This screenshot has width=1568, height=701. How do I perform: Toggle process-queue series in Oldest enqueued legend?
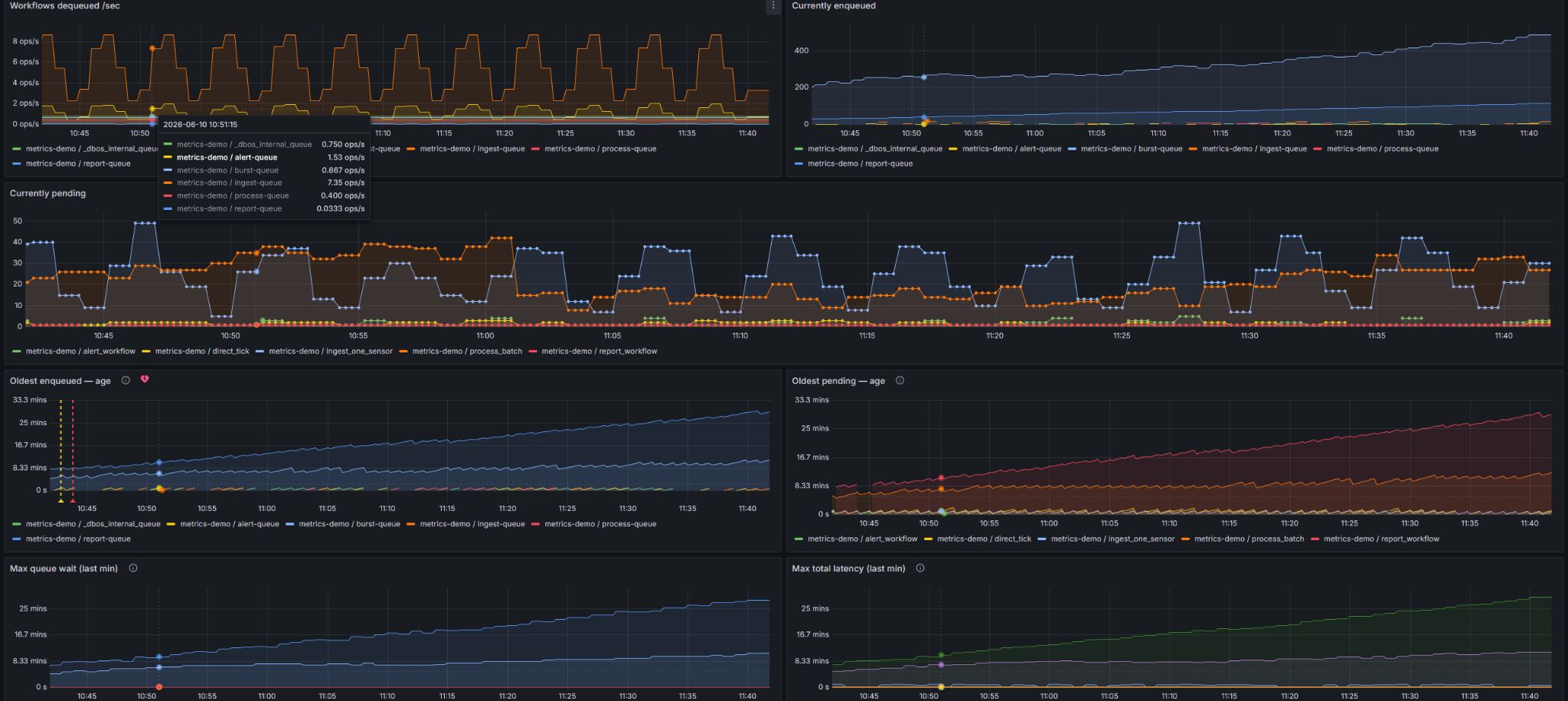point(600,525)
